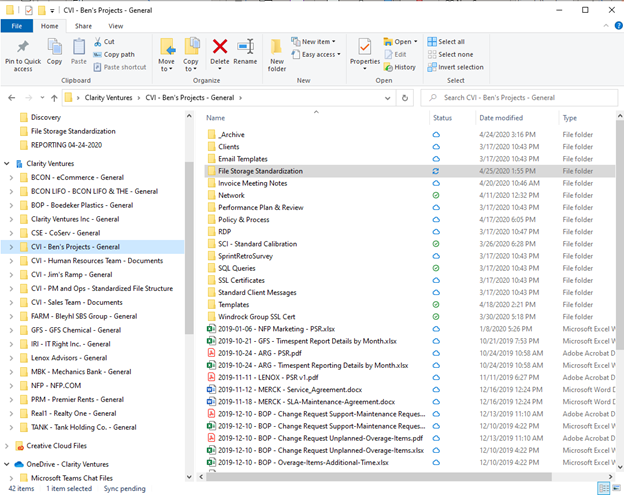Switch to Details view icon in status bar
This screenshot has height=495, width=624.
click(604, 488)
